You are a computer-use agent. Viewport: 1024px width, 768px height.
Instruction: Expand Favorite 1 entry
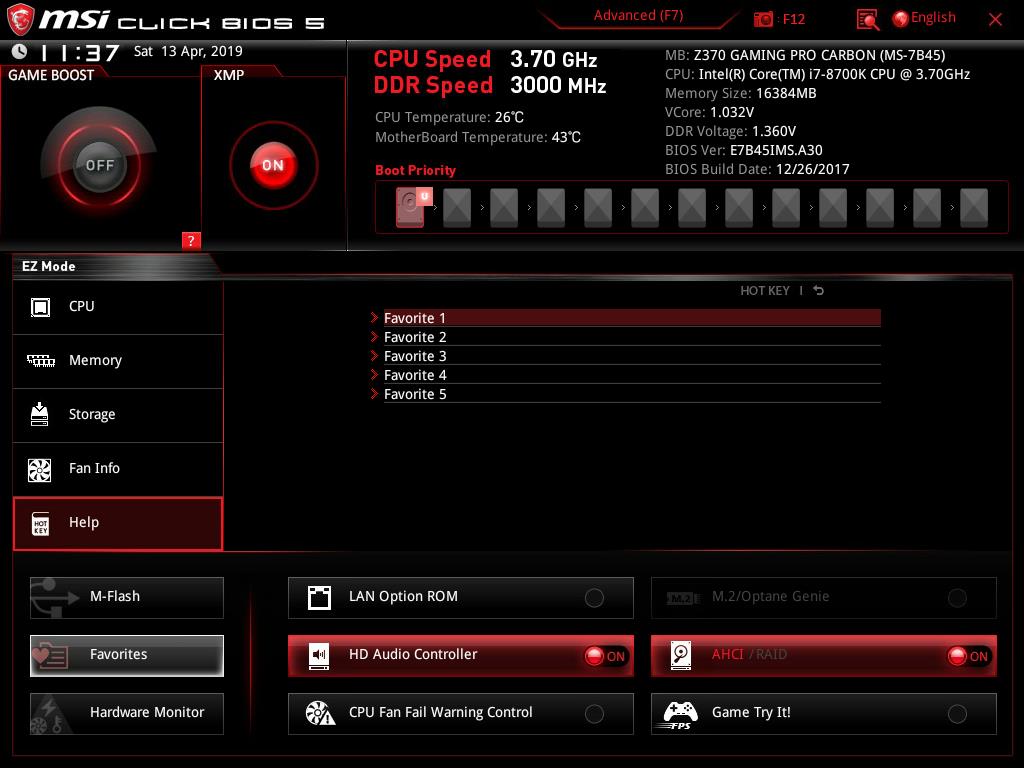tap(415, 318)
